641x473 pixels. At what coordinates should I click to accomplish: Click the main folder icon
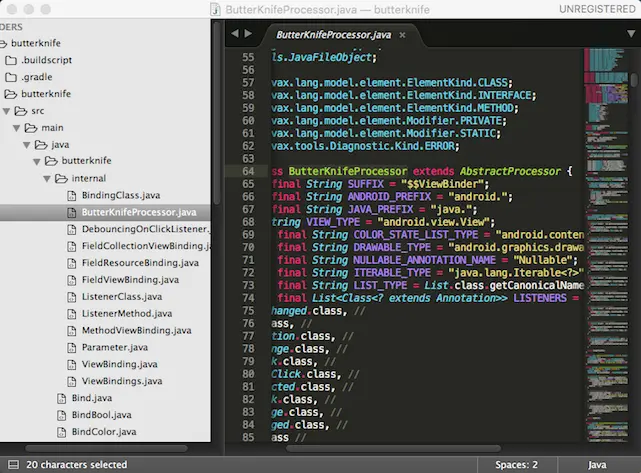pyautogui.click(x=31, y=128)
